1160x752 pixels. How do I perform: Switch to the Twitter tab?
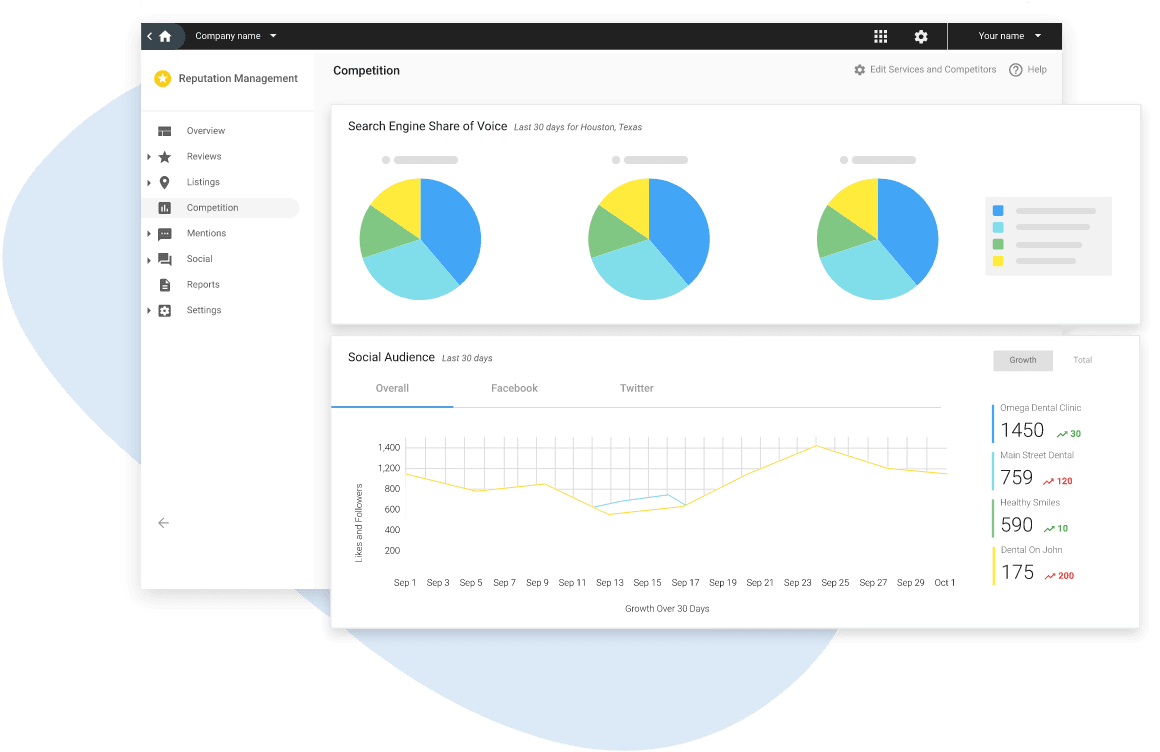(x=636, y=388)
